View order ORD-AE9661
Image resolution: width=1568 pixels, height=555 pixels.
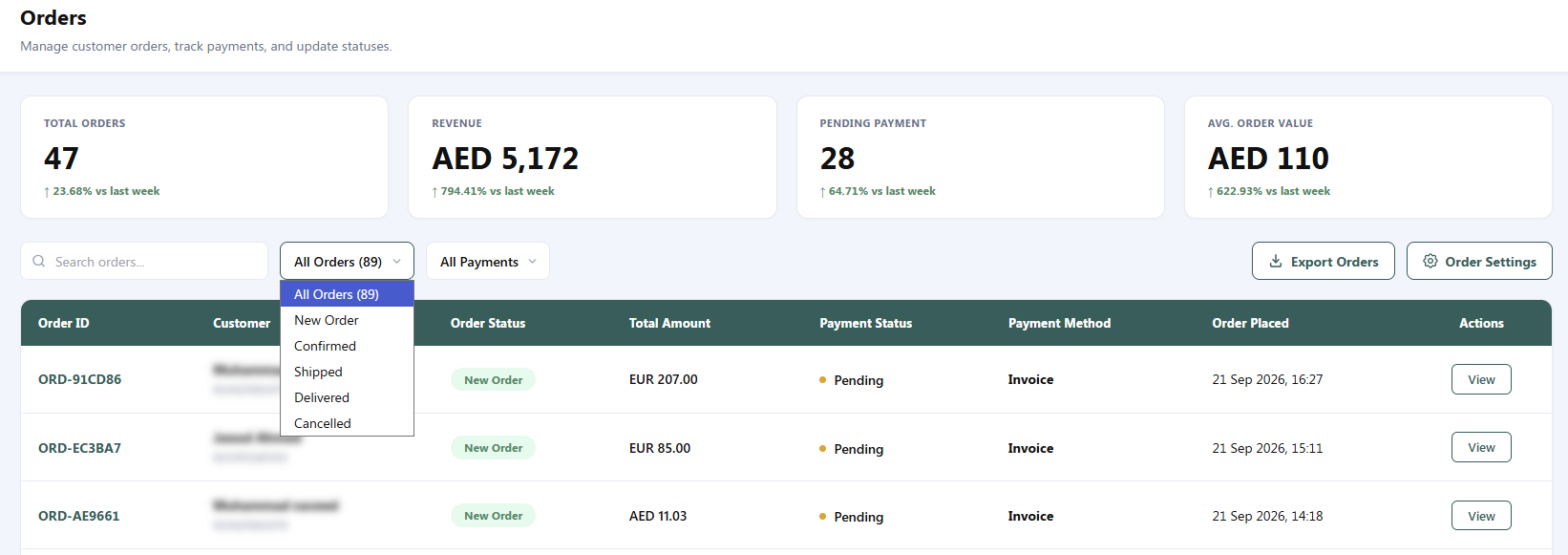[x=1481, y=516]
